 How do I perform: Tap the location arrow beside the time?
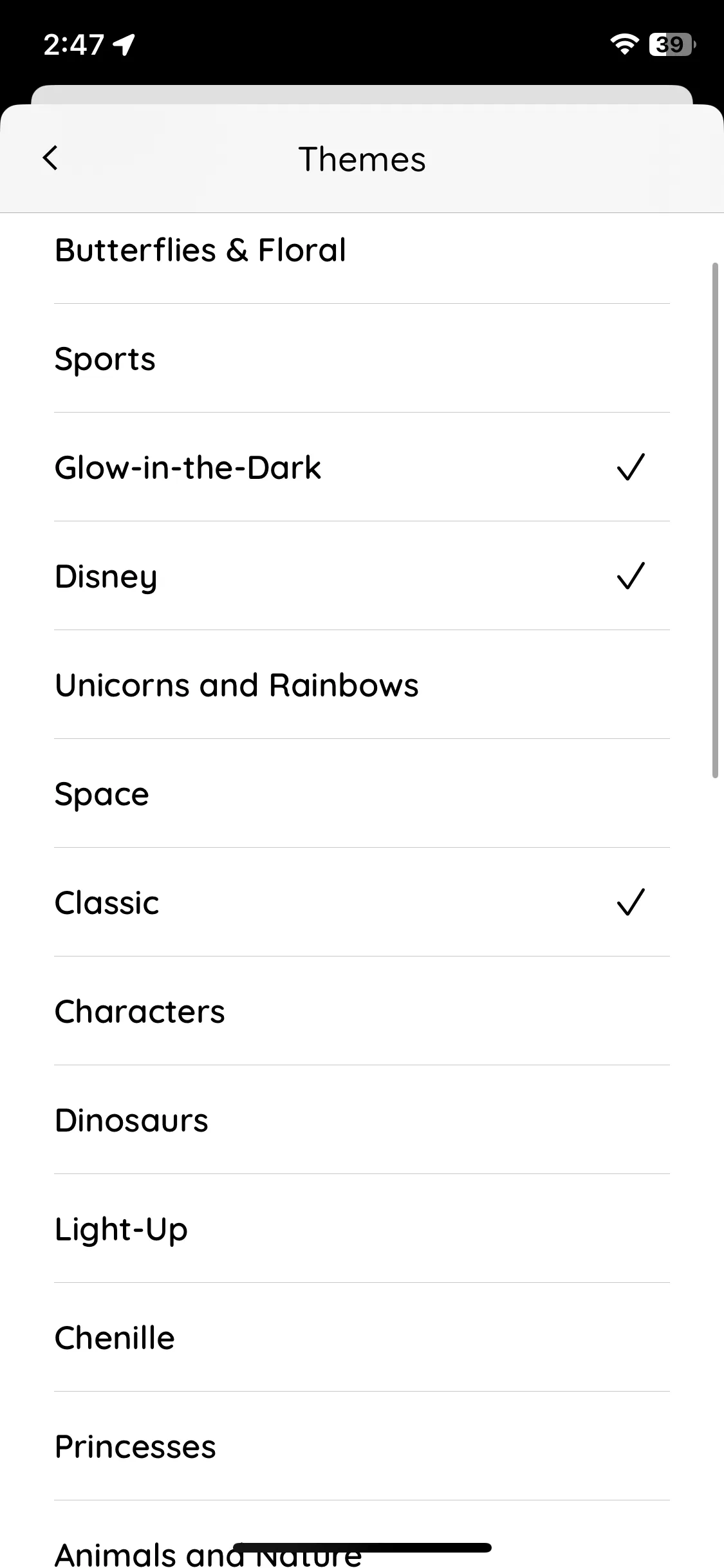pos(124,44)
